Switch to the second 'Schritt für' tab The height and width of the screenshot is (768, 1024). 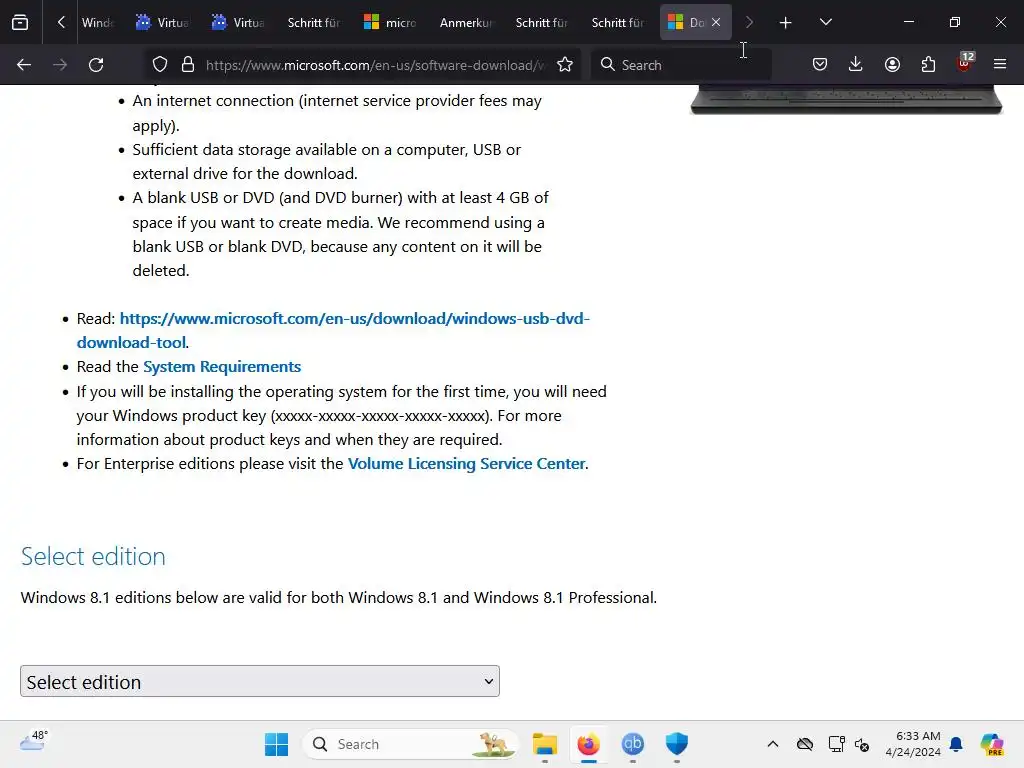(x=542, y=23)
